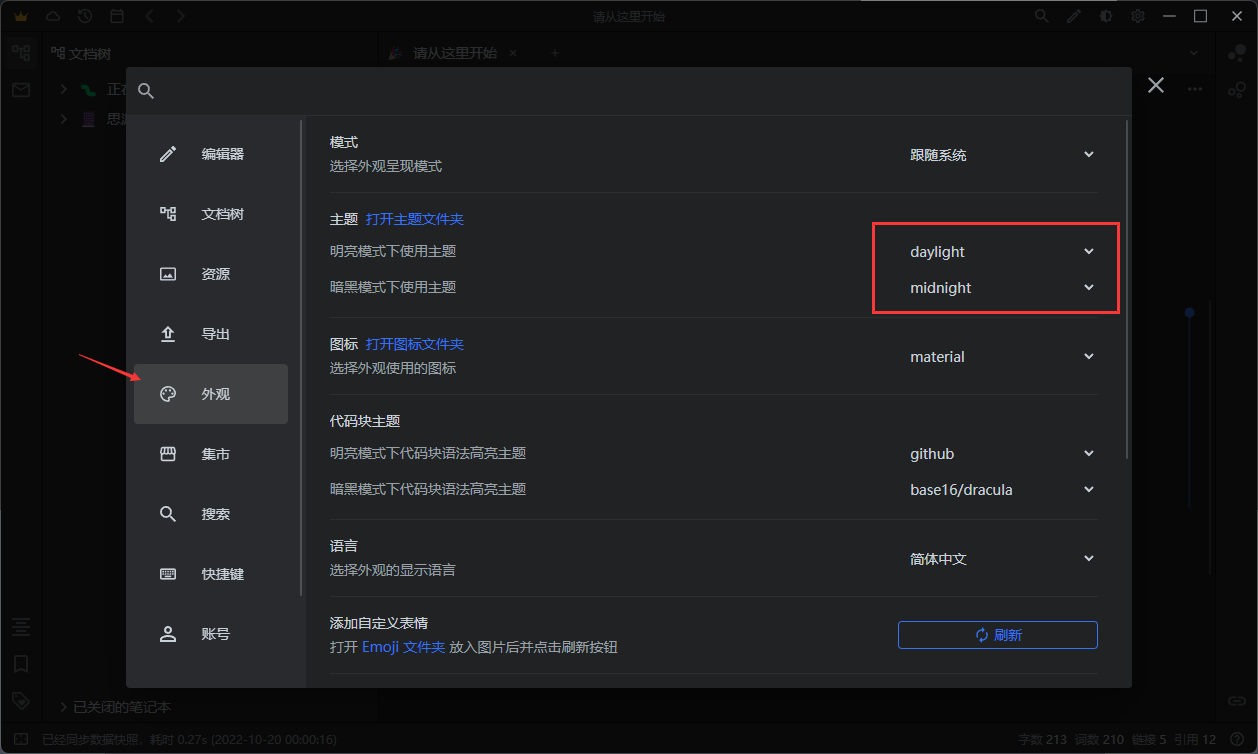Click the global graph dock icon on right

pyautogui.click(x=1236, y=53)
